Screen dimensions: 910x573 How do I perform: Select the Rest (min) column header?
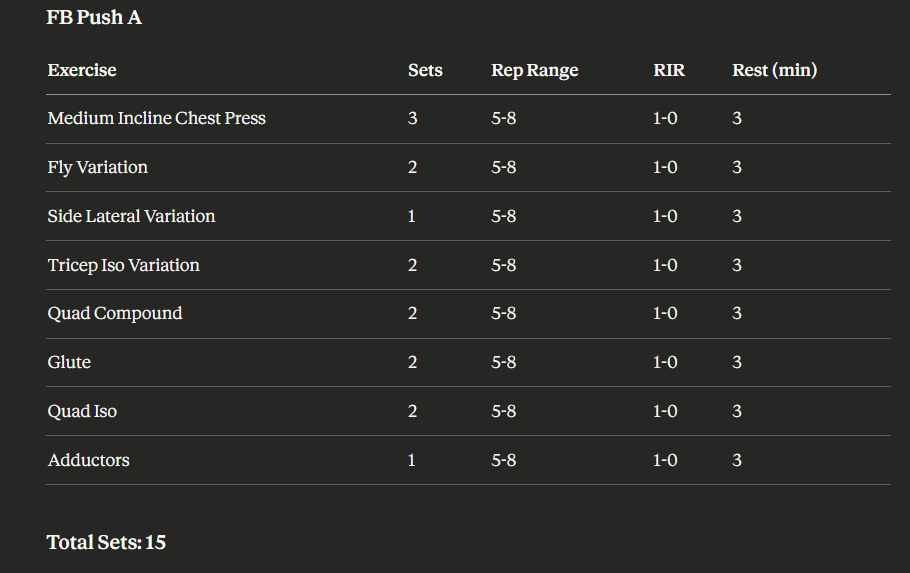(774, 70)
